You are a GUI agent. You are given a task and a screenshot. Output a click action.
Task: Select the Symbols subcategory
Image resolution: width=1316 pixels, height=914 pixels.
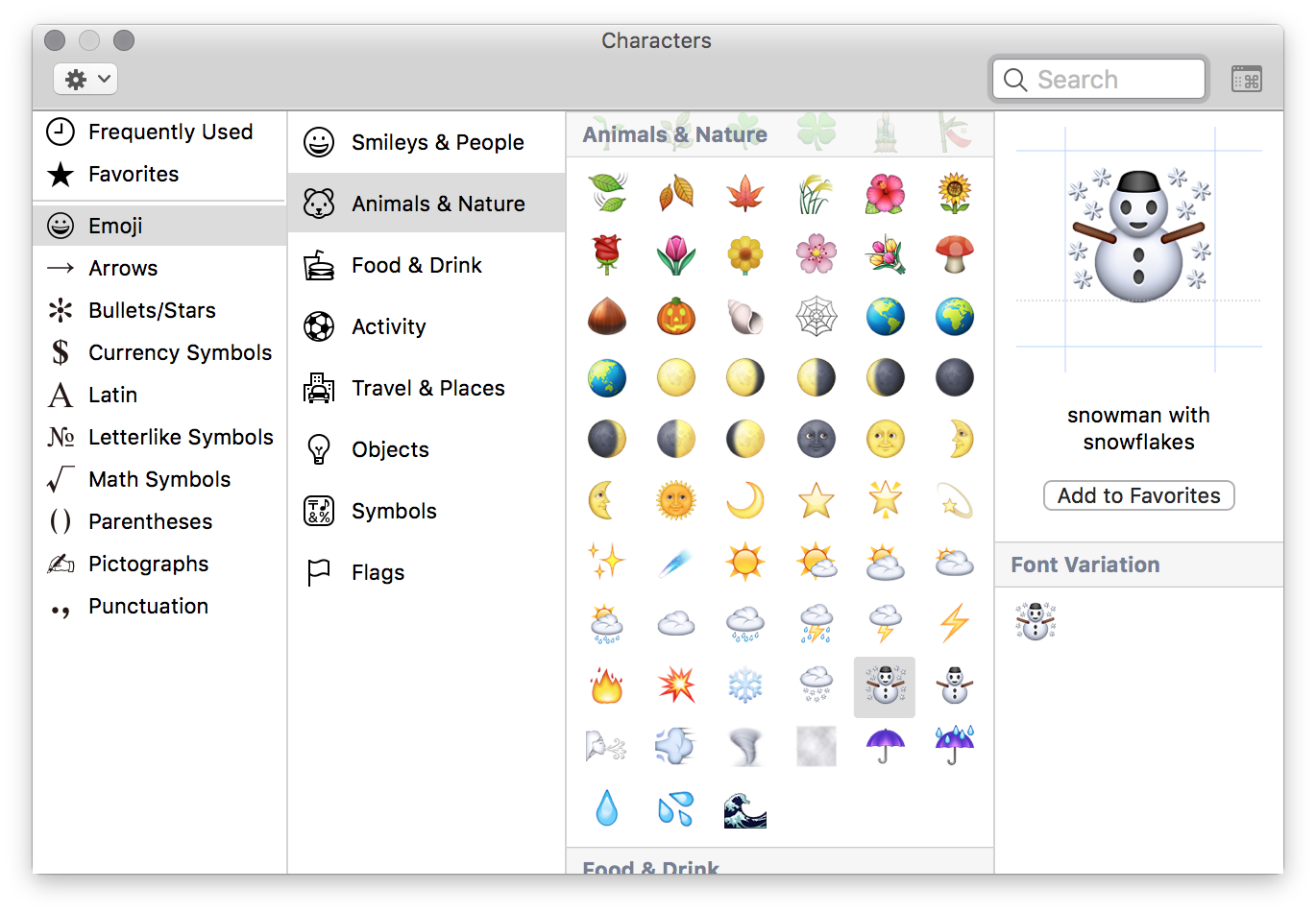tap(426, 511)
